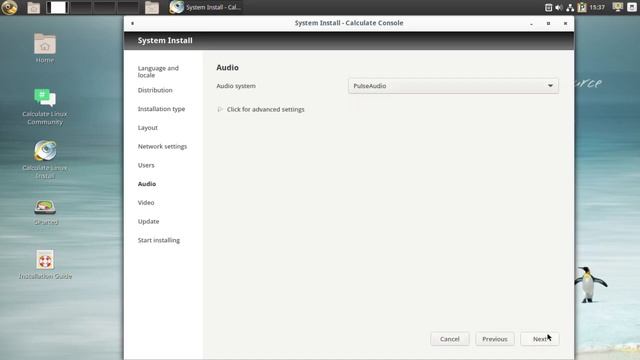Image resolution: width=640 pixels, height=360 pixels.
Task: Select the Audio step in sidebar
Action: point(147,184)
